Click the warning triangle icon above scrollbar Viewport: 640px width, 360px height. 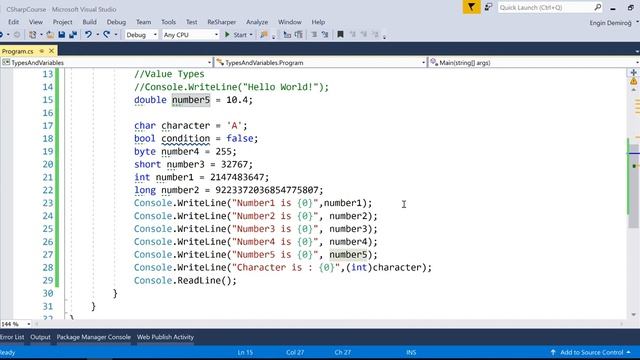(633, 82)
